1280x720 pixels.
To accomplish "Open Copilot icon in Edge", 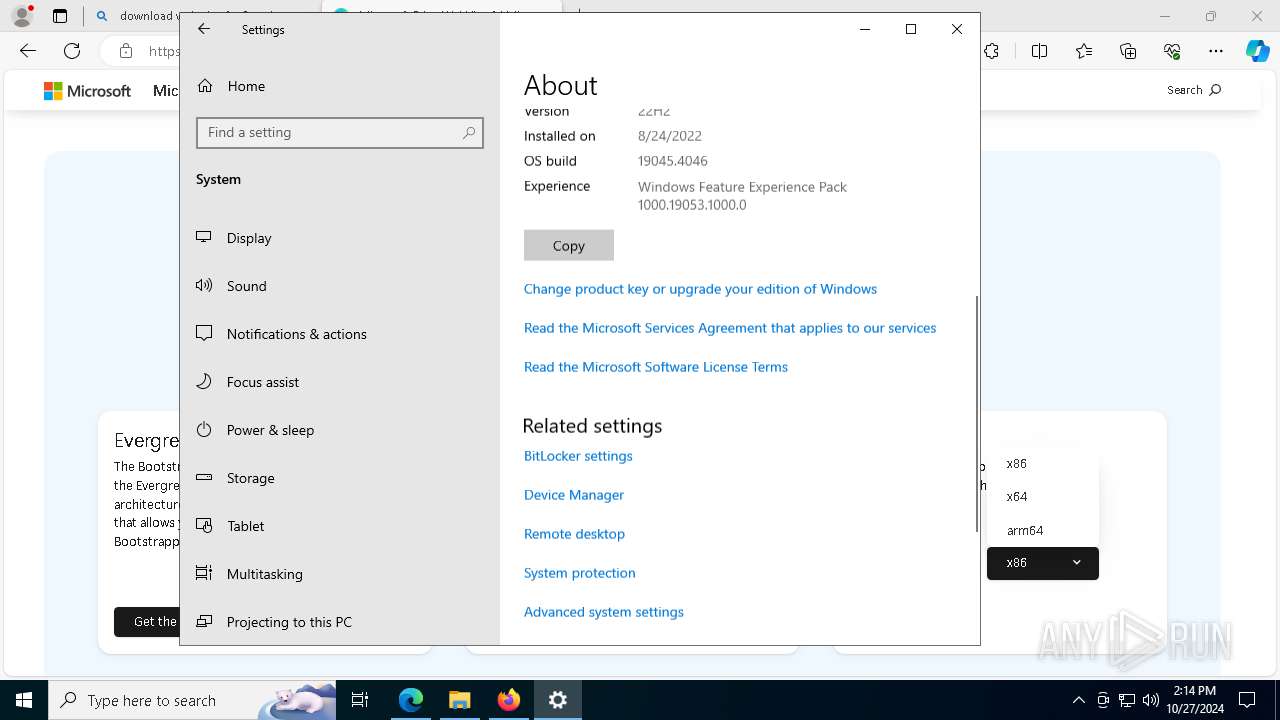I will pyautogui.click(x=1257, y=51).
